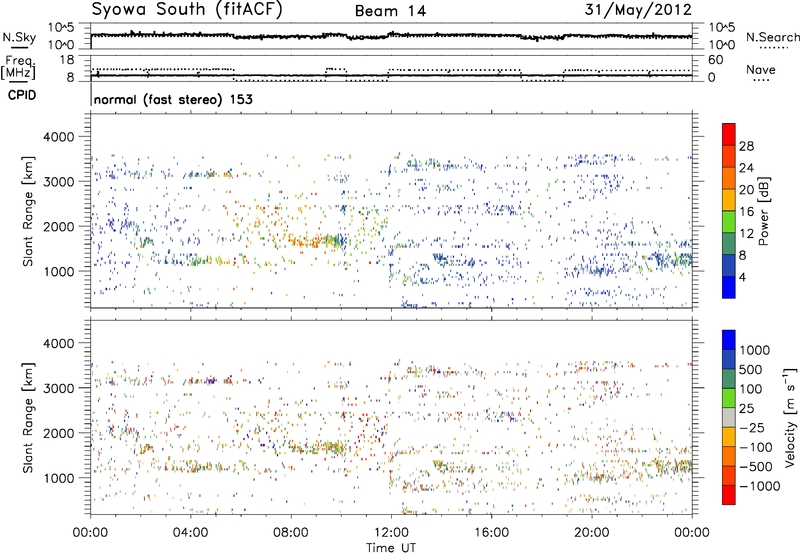Screen dimensions: 800x554
Task: Click the '2000' tick on the velocity panel
Action: tap(59, 433)
